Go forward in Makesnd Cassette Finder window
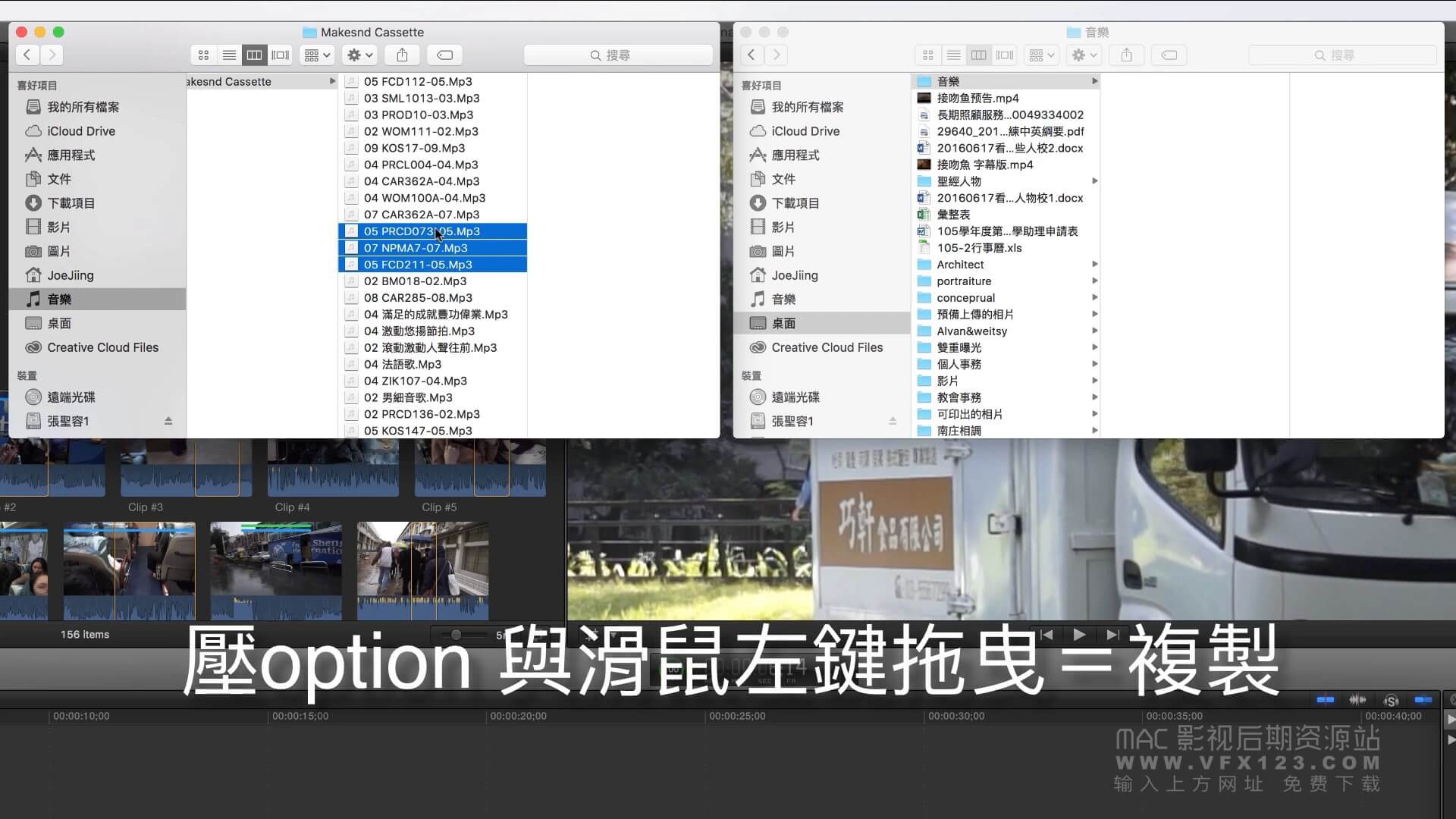 click(52, 55)
